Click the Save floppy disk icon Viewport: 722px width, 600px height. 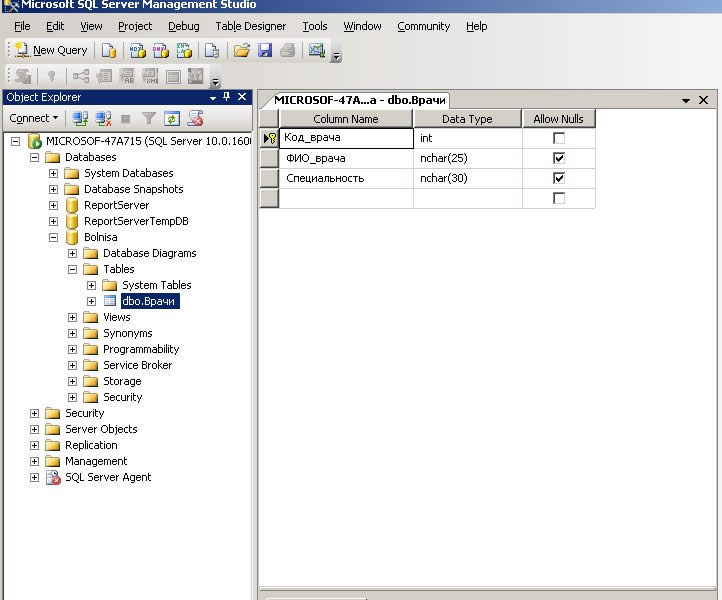click(x=265, y=50)
